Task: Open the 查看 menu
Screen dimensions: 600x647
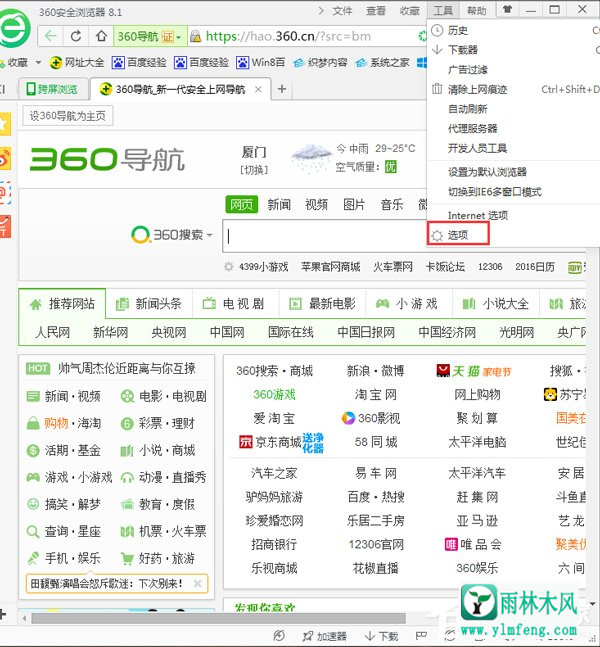Action: click(376, 10)
